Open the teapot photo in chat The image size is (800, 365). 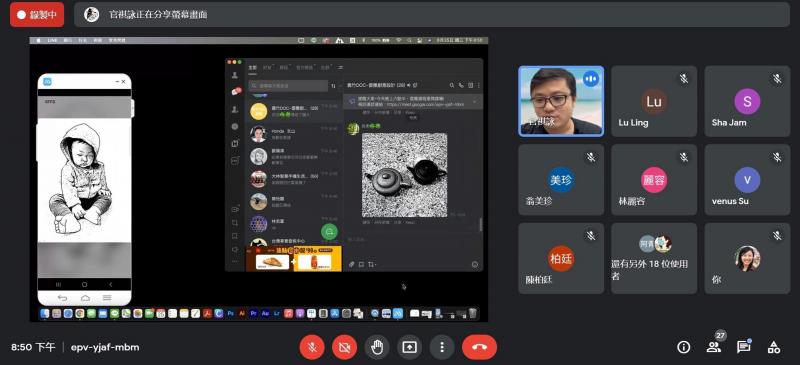pos(405,175)
